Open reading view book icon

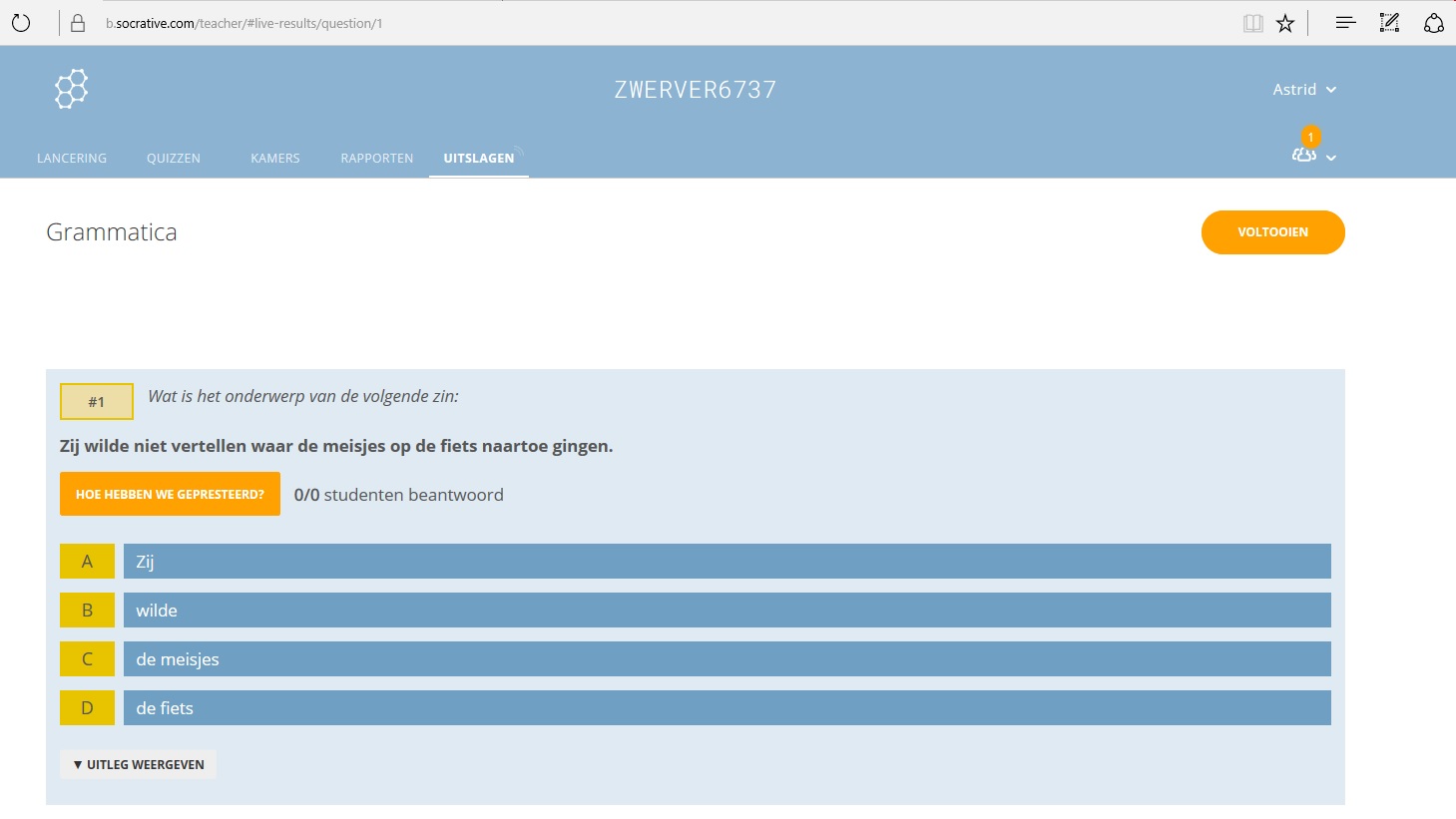point(1252,23)
